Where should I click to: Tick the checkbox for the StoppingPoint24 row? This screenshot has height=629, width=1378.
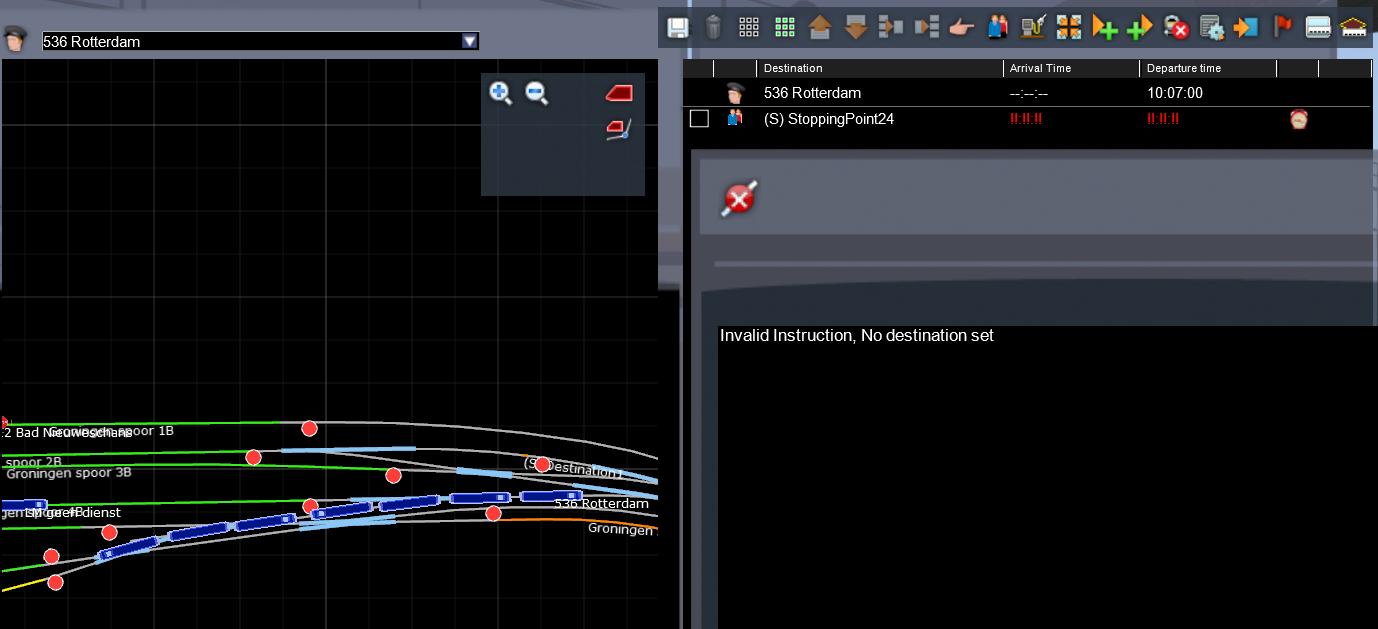[700, 119]
